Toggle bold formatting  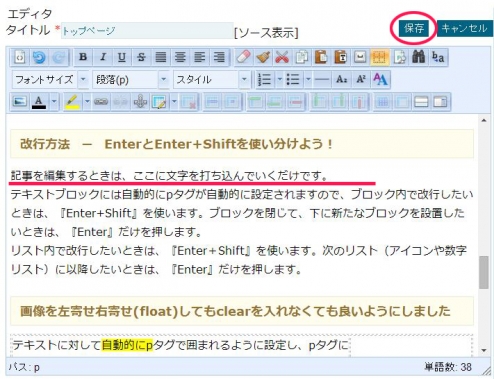[83, 57]
